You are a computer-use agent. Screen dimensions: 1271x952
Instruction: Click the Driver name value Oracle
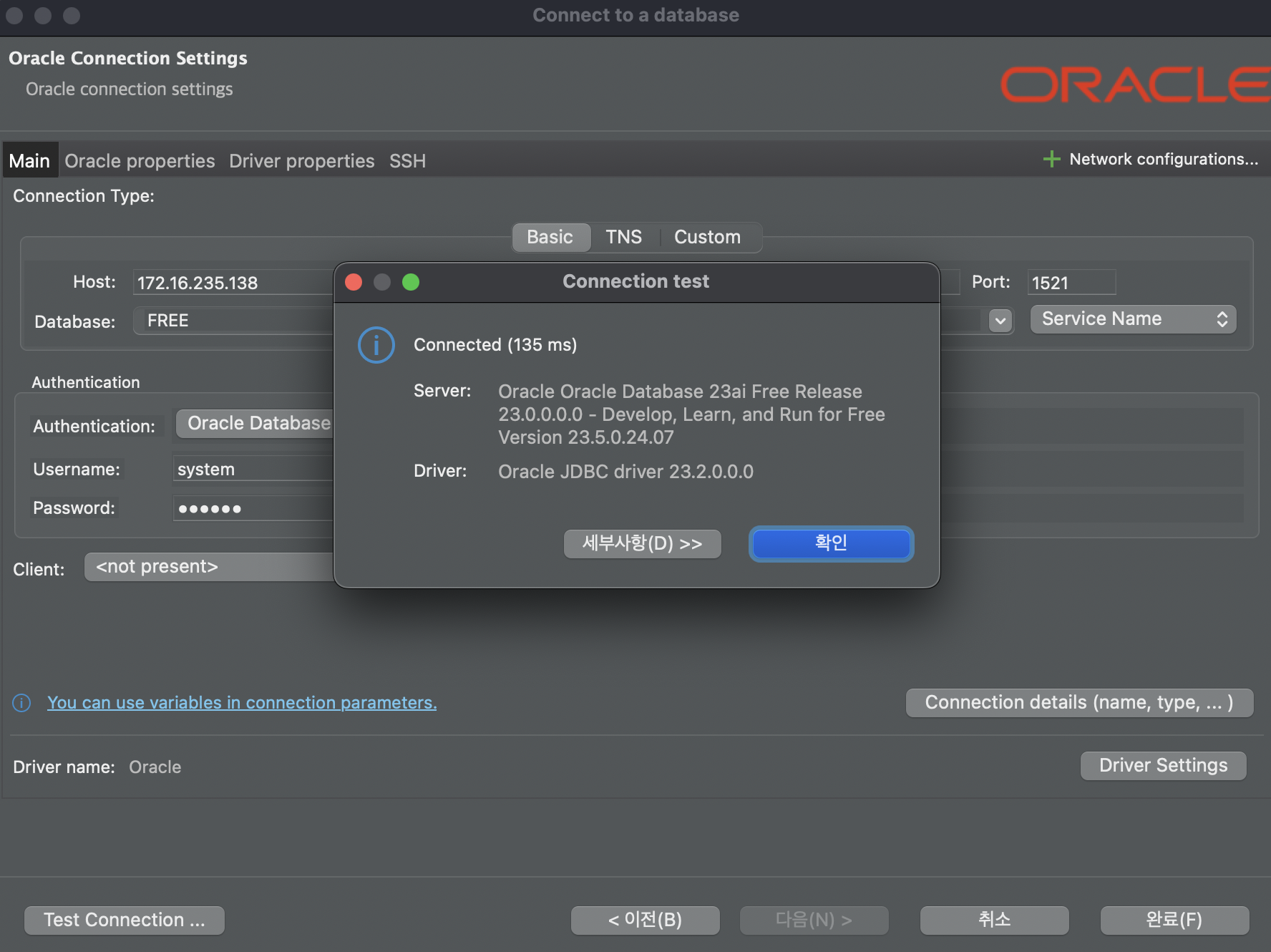pyautogui.click(x=155, y=767)
